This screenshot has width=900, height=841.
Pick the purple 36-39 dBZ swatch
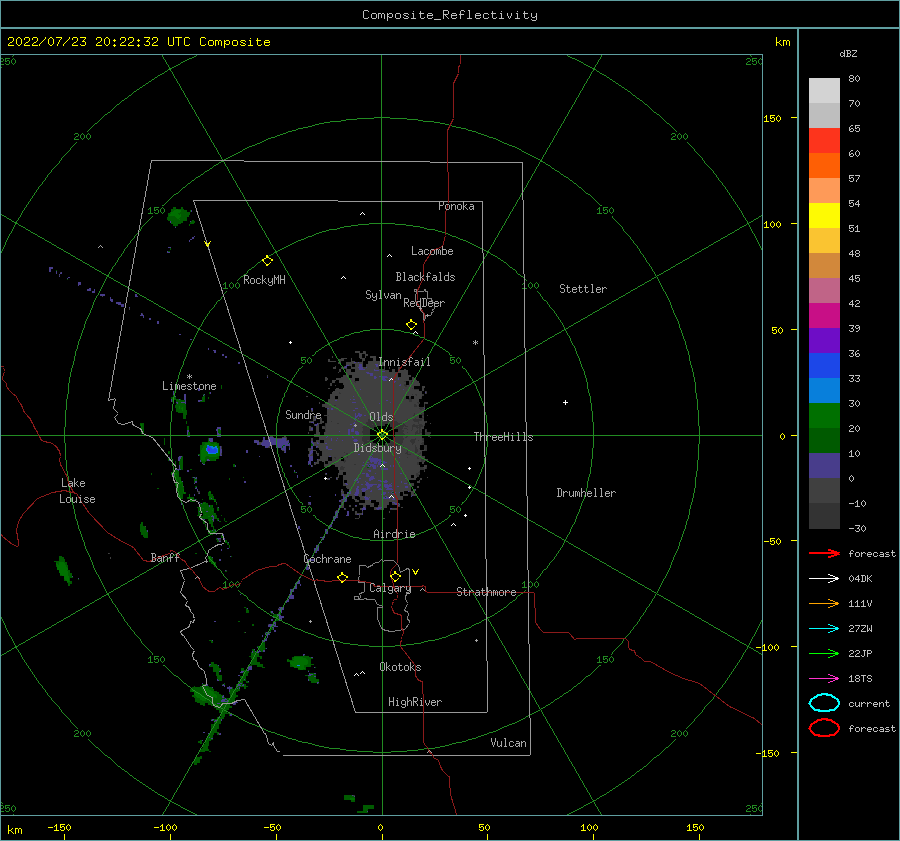click(x=824, y=341)
